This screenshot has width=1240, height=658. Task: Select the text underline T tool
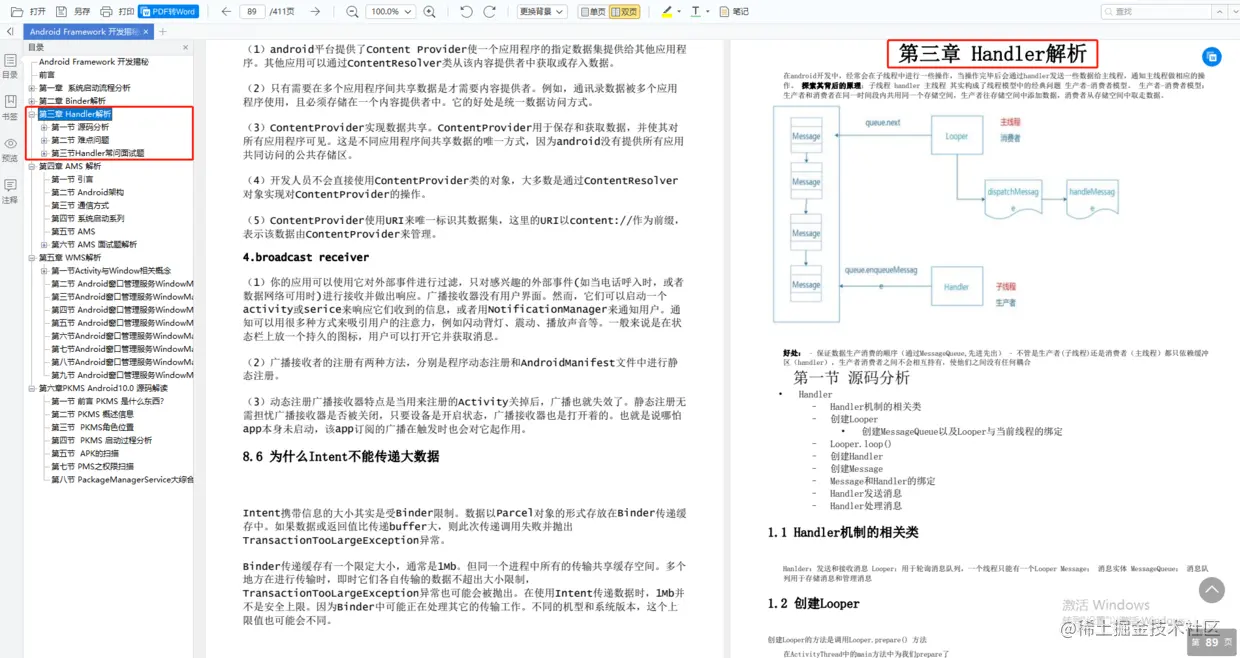tap(696, 12)
